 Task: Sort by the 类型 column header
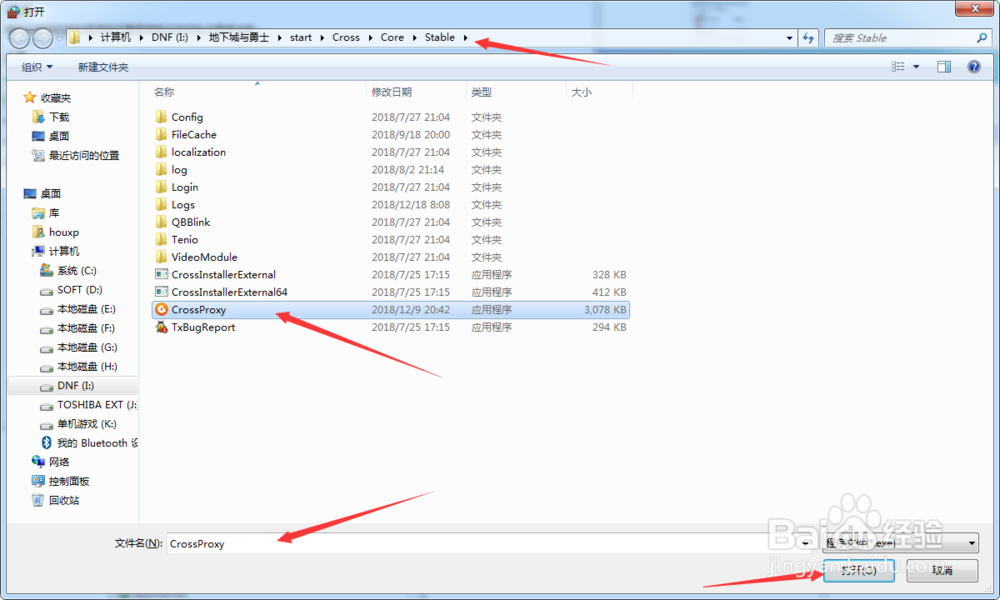(516, 92)
